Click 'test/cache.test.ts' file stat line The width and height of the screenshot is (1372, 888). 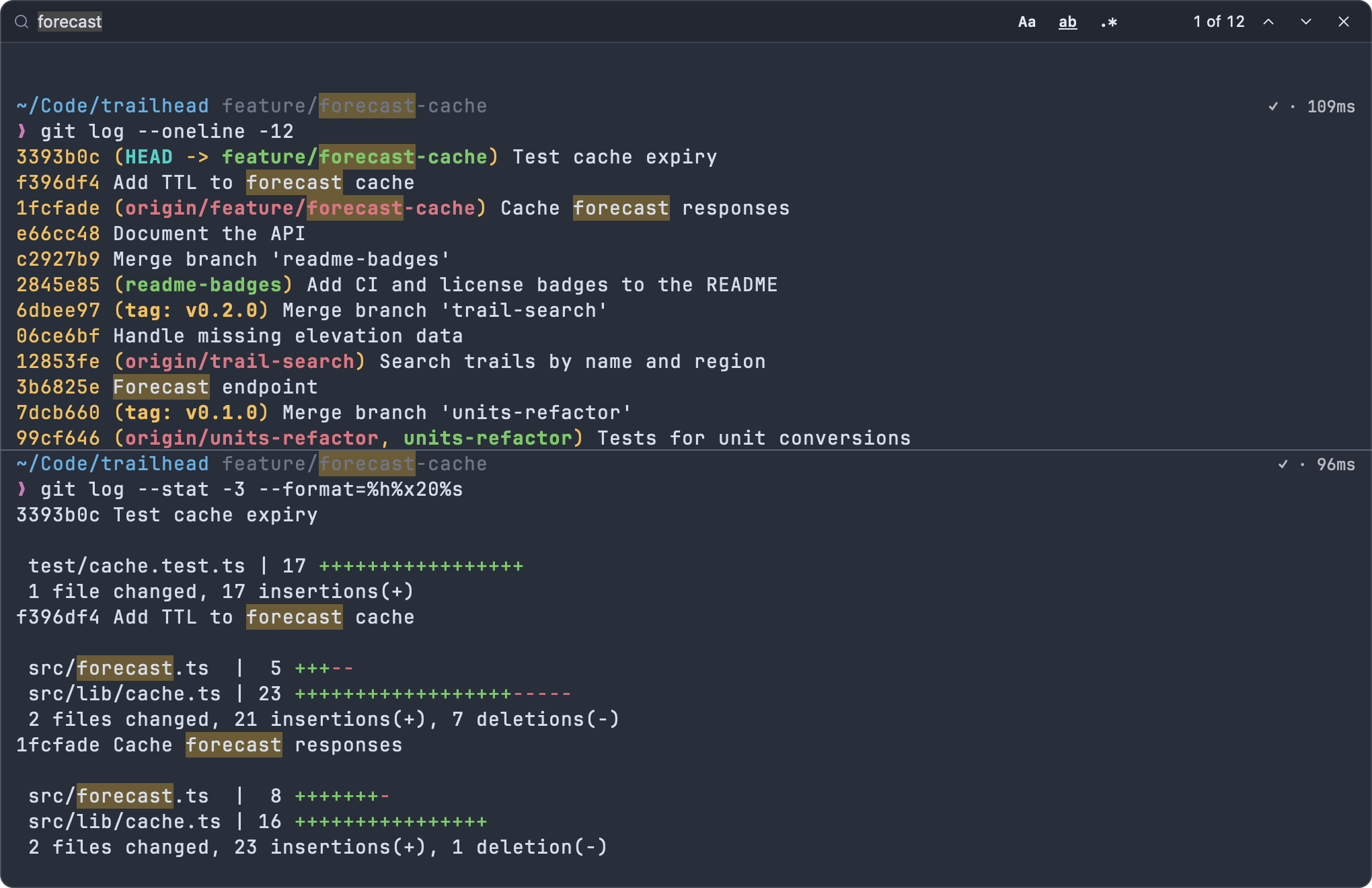click(276, 566)
